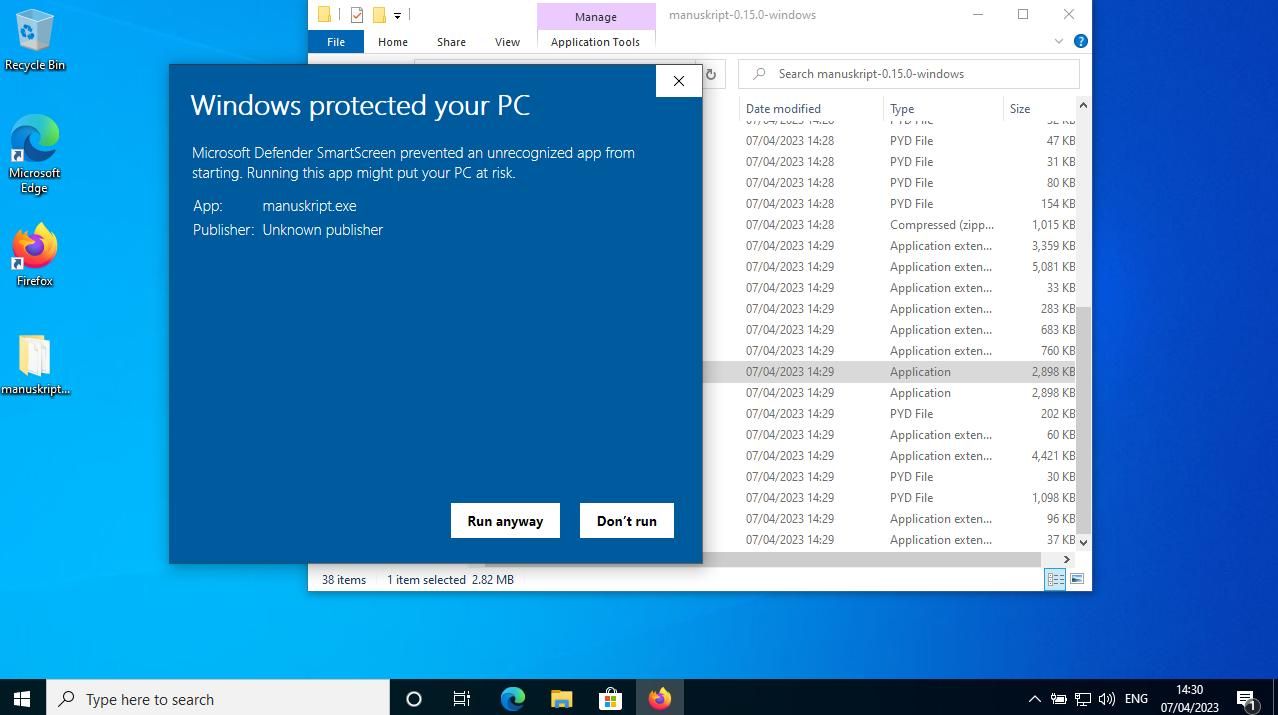
Task: Select the 4,421 KB Application extension row
Action: [890, 456]
